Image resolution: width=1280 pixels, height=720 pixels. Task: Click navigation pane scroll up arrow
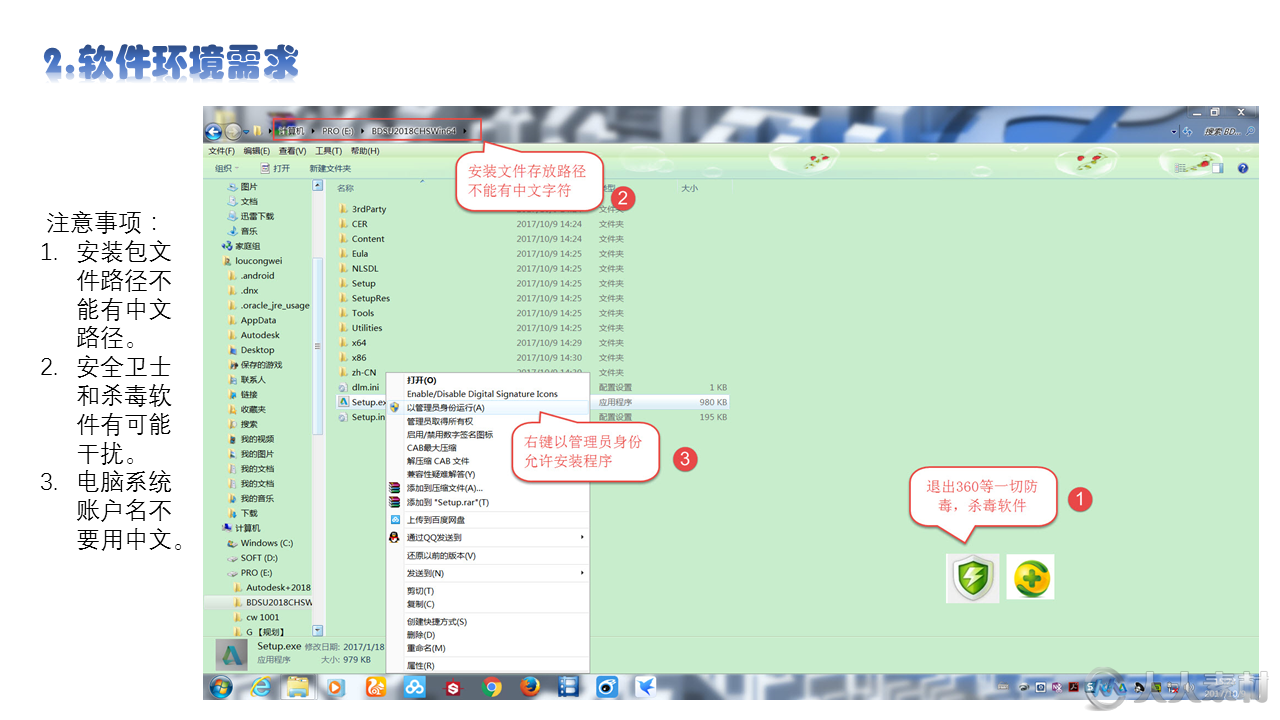(x=318, y=186)
